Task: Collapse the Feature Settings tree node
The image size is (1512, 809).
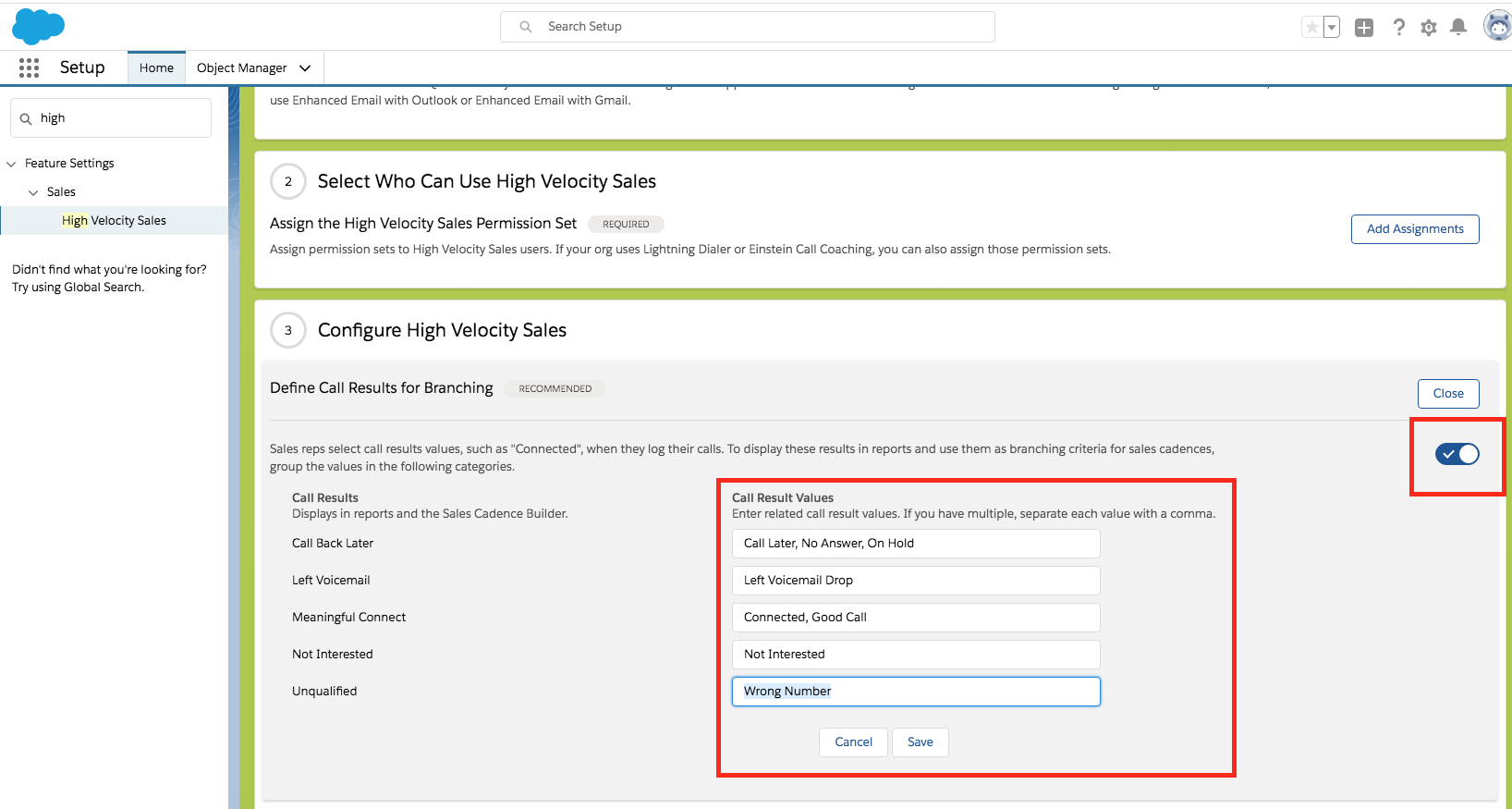Action: point(11,164)
